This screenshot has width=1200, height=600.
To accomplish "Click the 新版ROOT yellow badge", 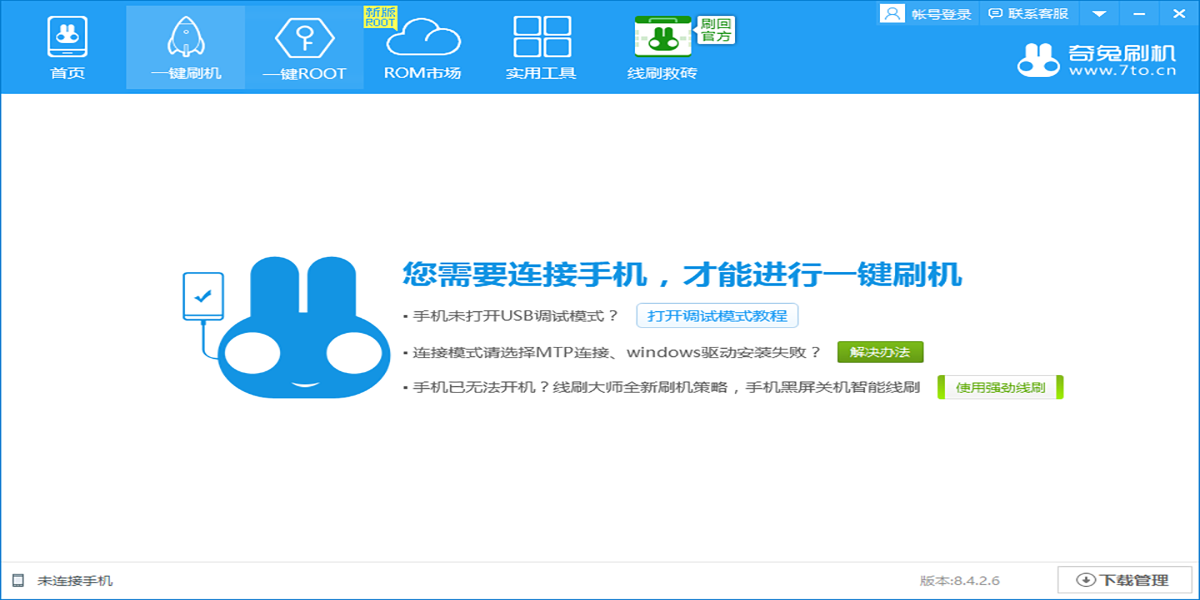I will point(379,18).
